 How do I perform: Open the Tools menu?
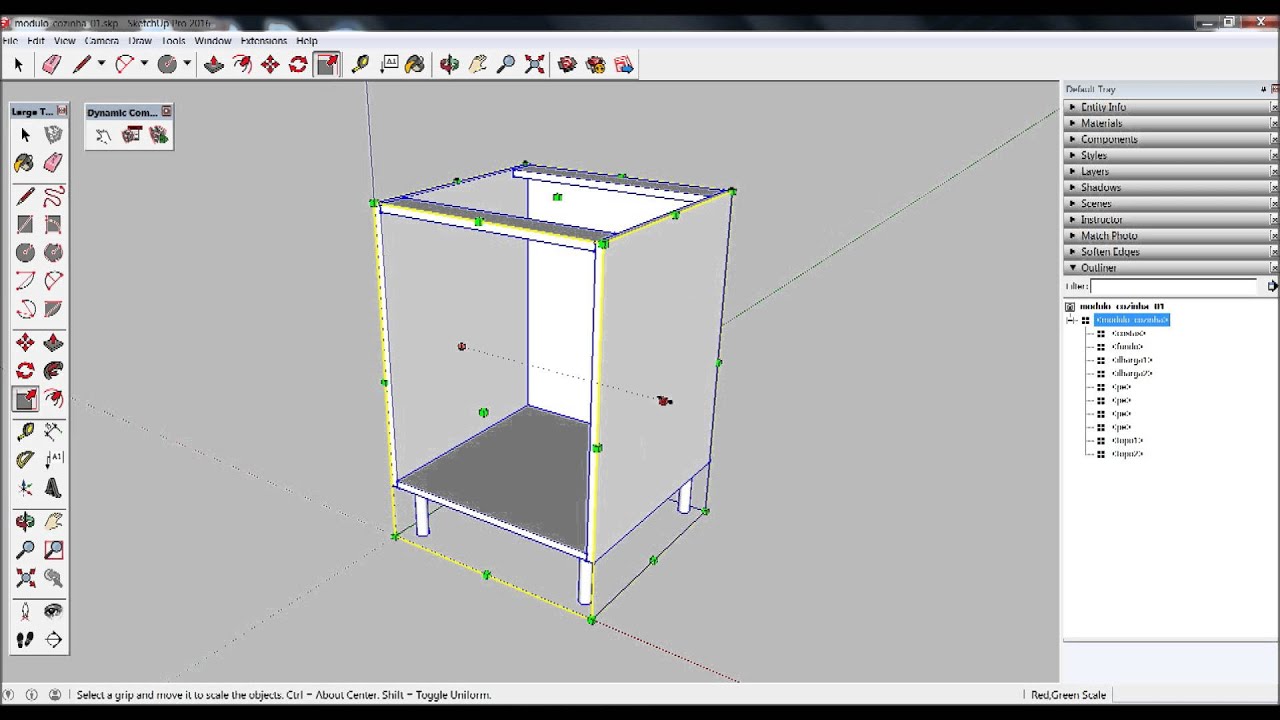pyautogui.click(x=173, y=41)
